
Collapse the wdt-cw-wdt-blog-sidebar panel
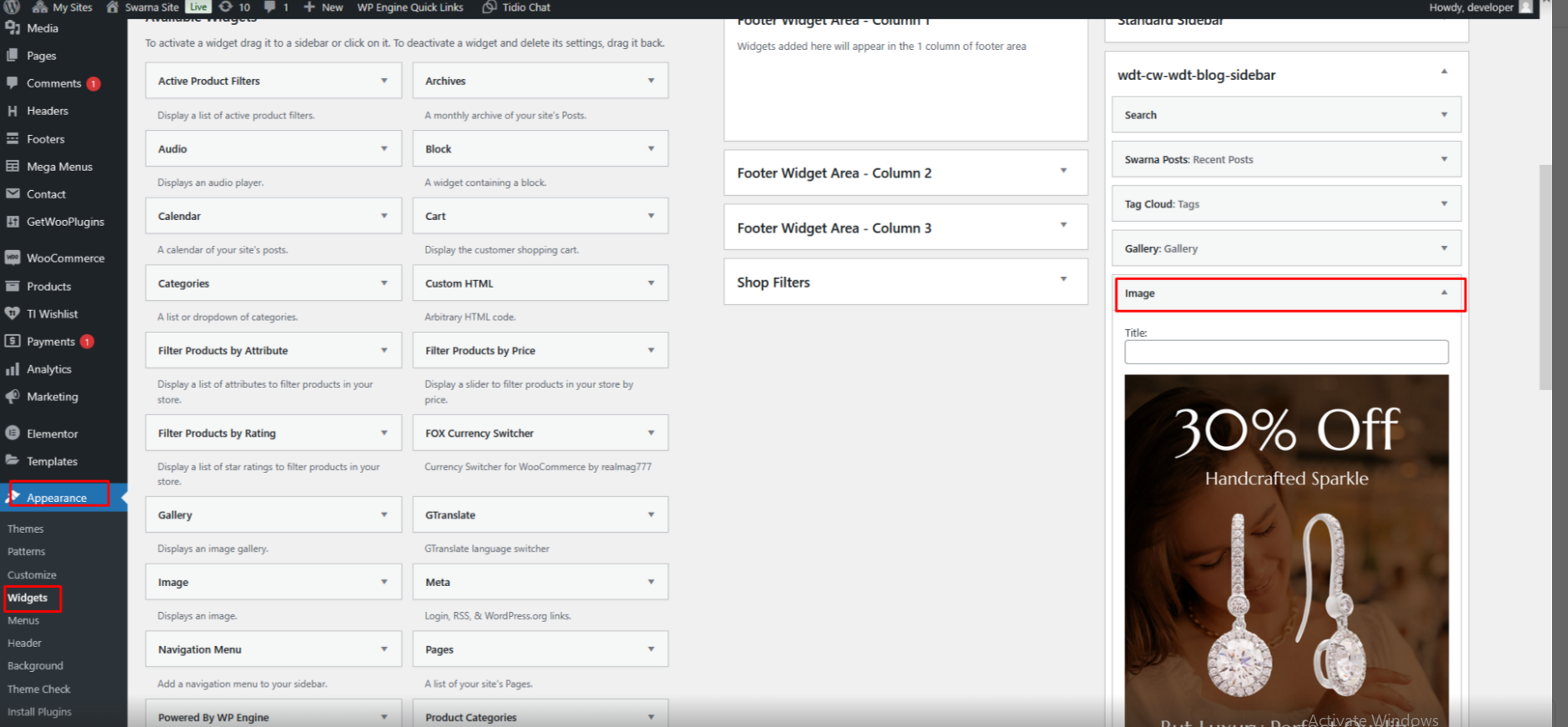click(x=1444, y=73)
